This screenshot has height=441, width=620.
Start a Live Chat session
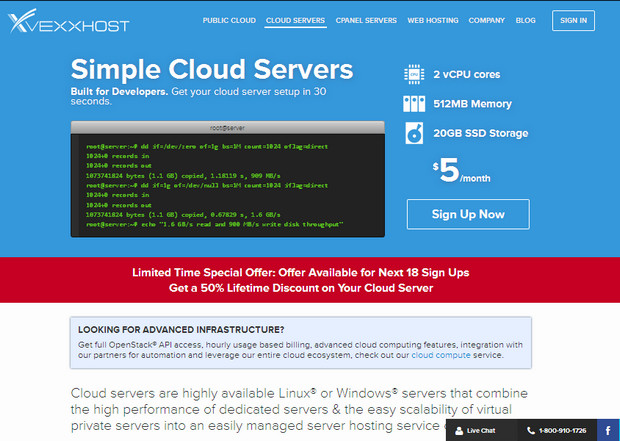tap(481, 431)
